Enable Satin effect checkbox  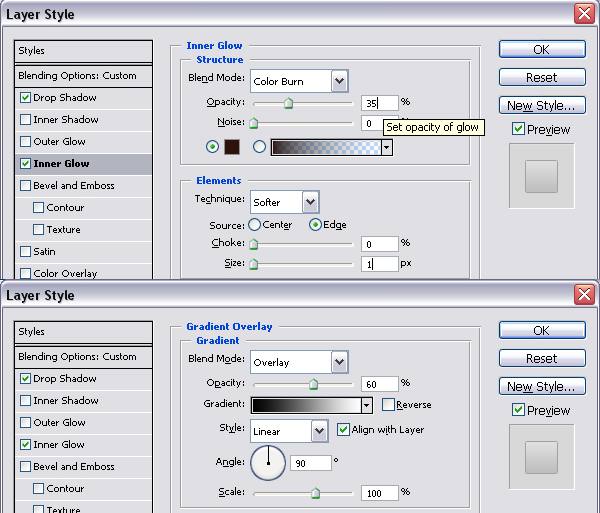[25, 251]
